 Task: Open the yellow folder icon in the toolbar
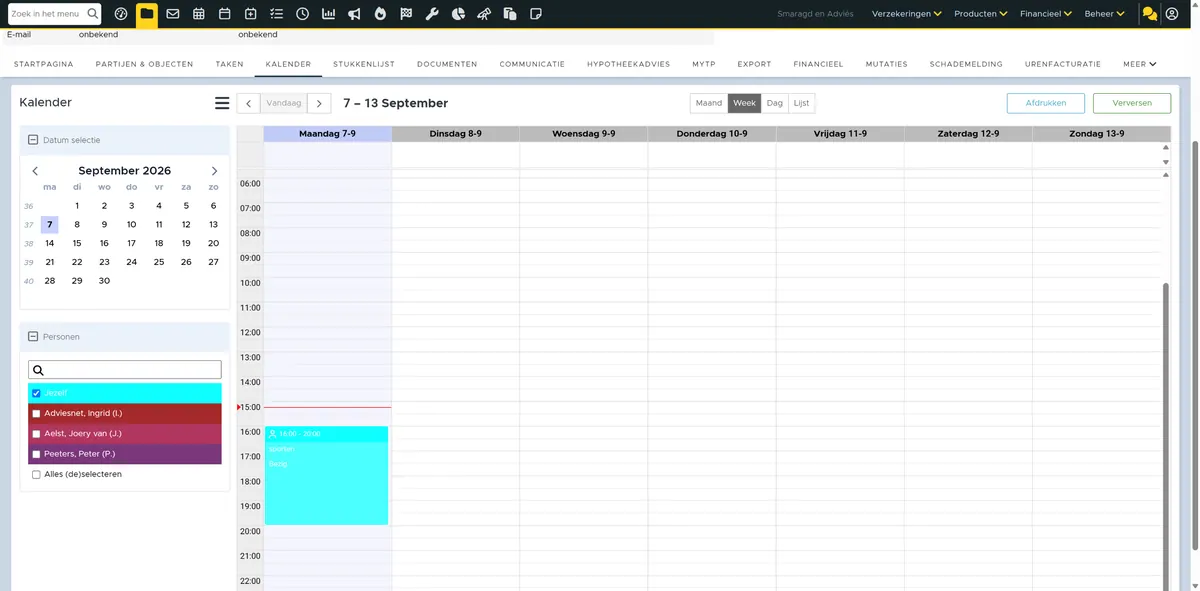coord(147,14)
